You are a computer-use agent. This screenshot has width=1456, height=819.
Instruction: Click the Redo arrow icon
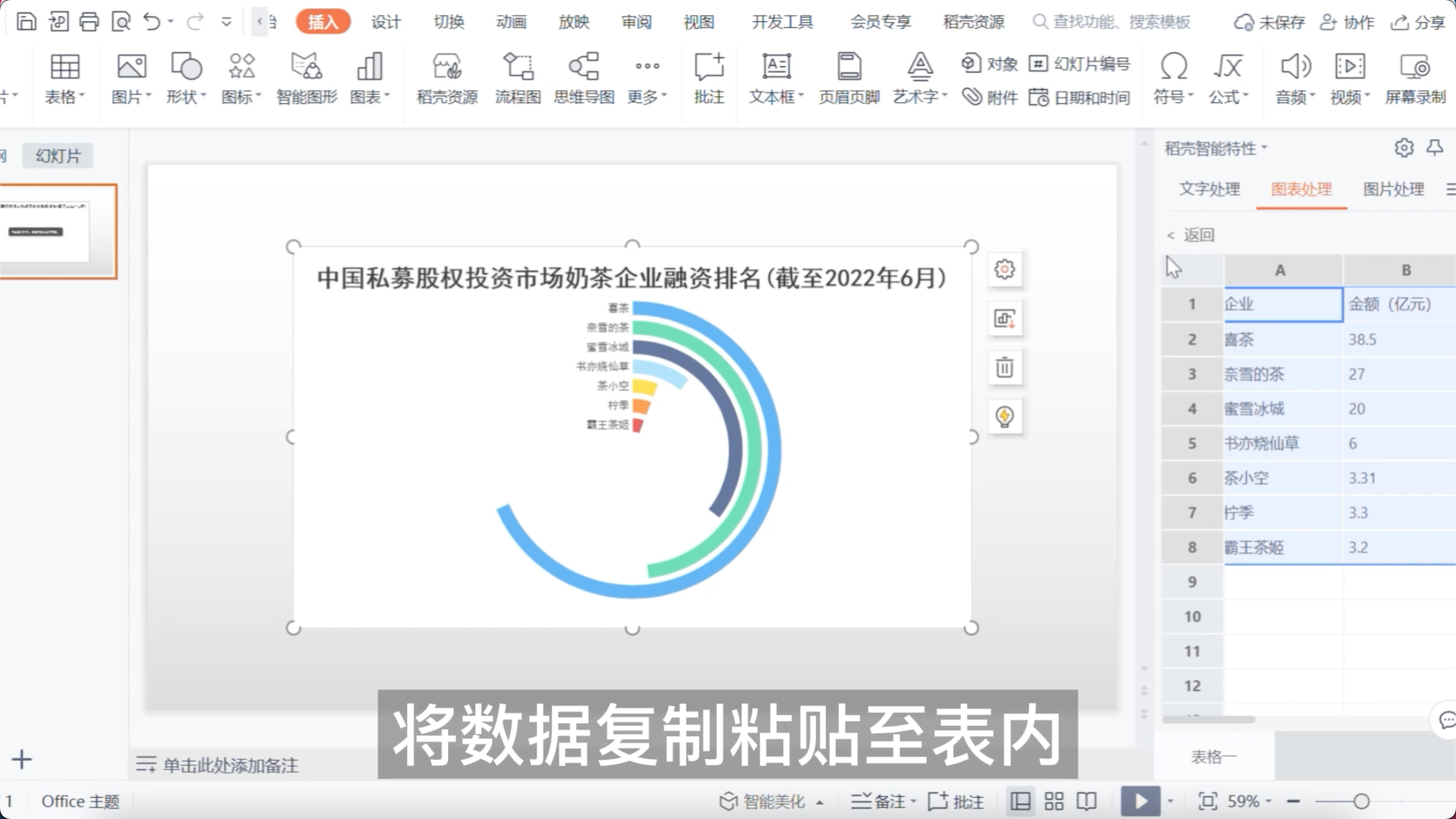coord(195,21)
